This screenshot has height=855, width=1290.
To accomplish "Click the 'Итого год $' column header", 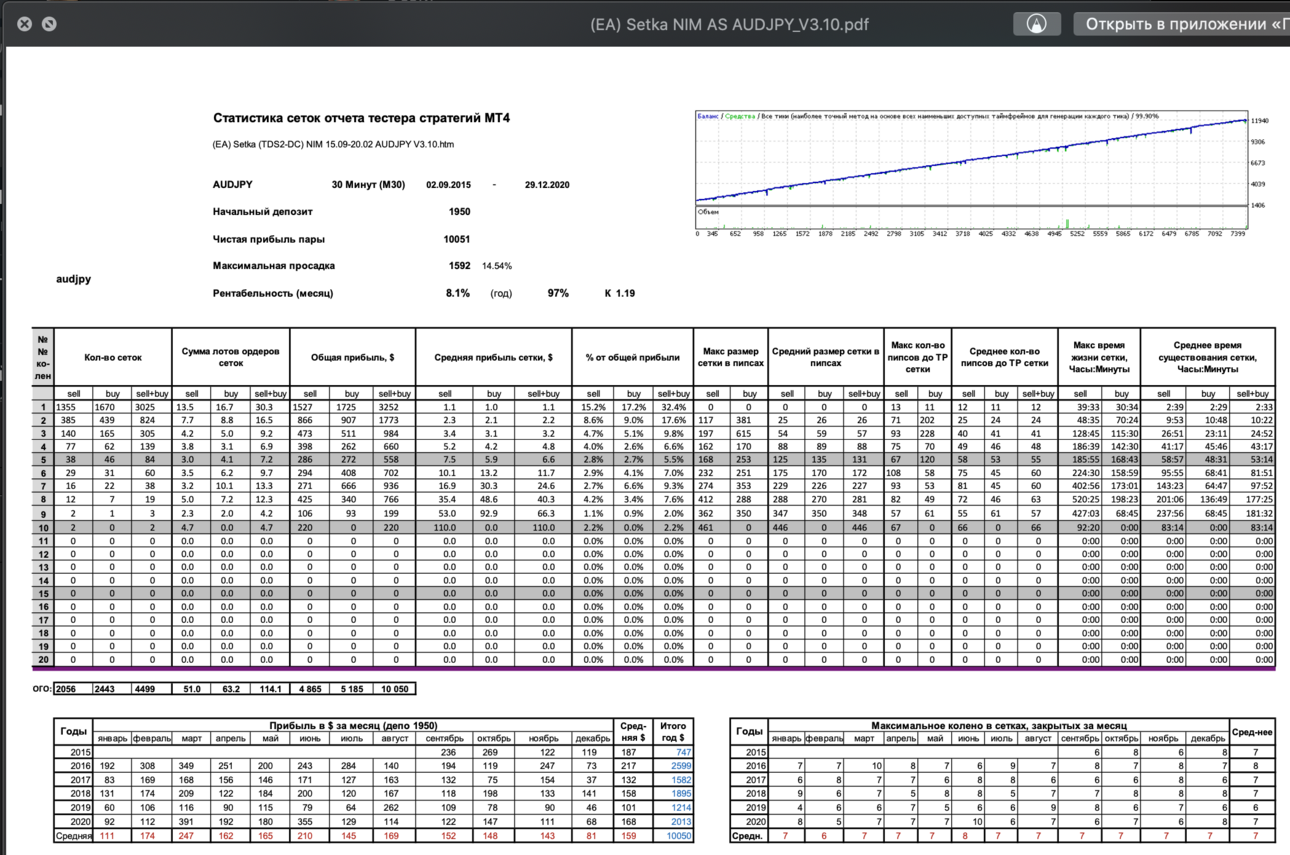I will click(x=672, y=732).
